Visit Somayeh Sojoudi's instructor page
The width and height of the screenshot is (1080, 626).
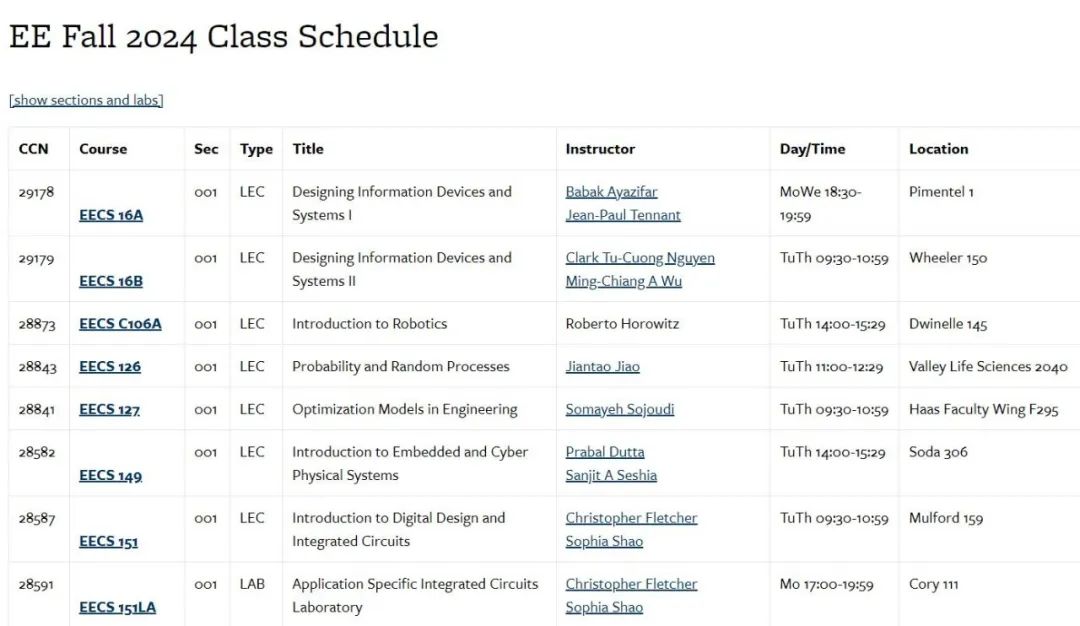coord(620,409)
